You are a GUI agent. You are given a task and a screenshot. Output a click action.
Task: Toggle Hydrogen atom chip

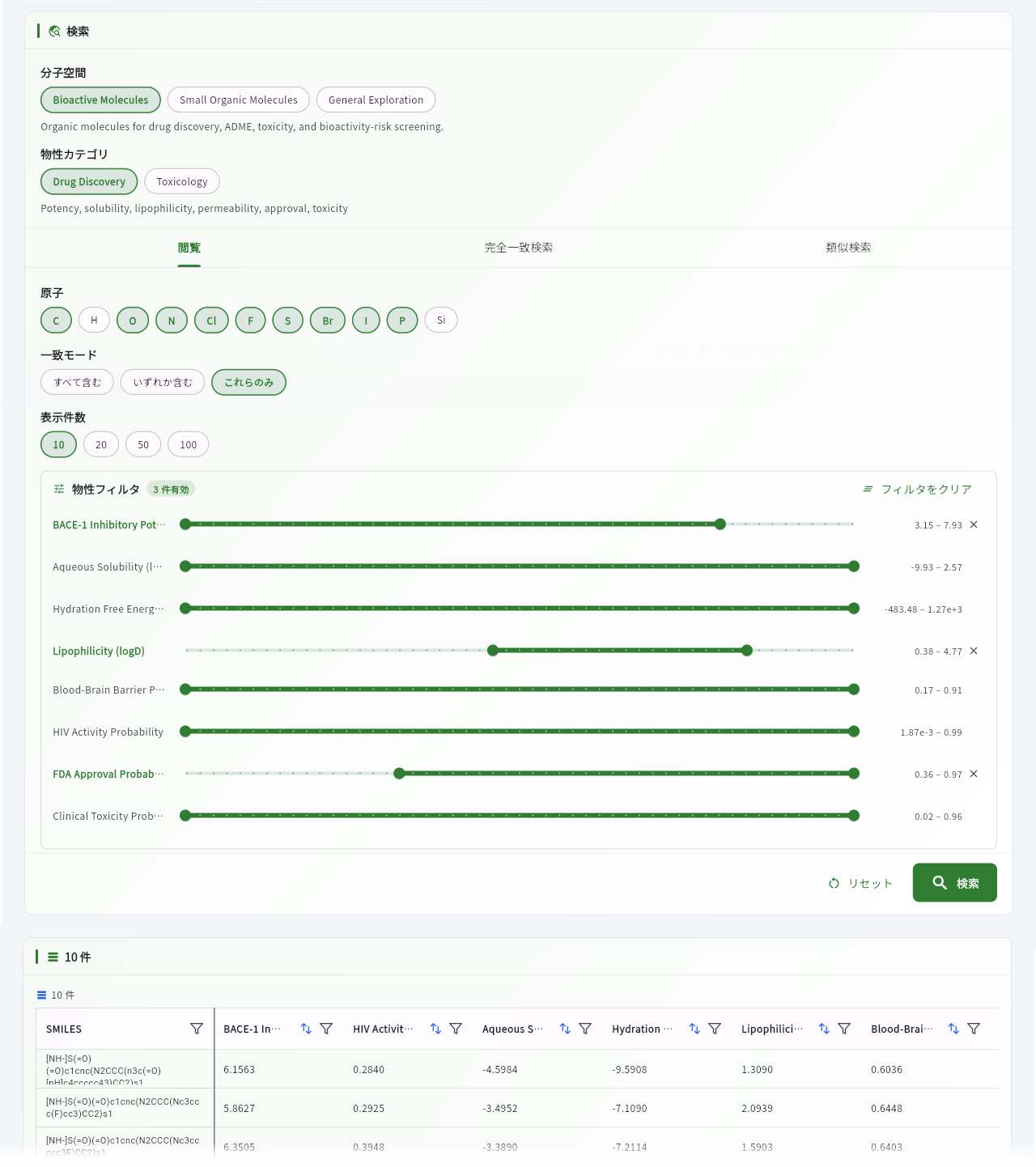[94, 320]
